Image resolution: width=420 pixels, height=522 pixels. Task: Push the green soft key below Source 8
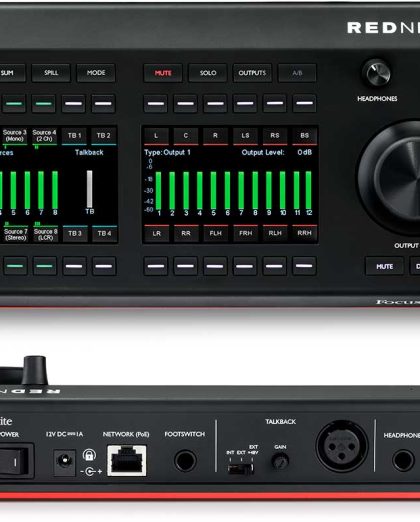(45, 266)
